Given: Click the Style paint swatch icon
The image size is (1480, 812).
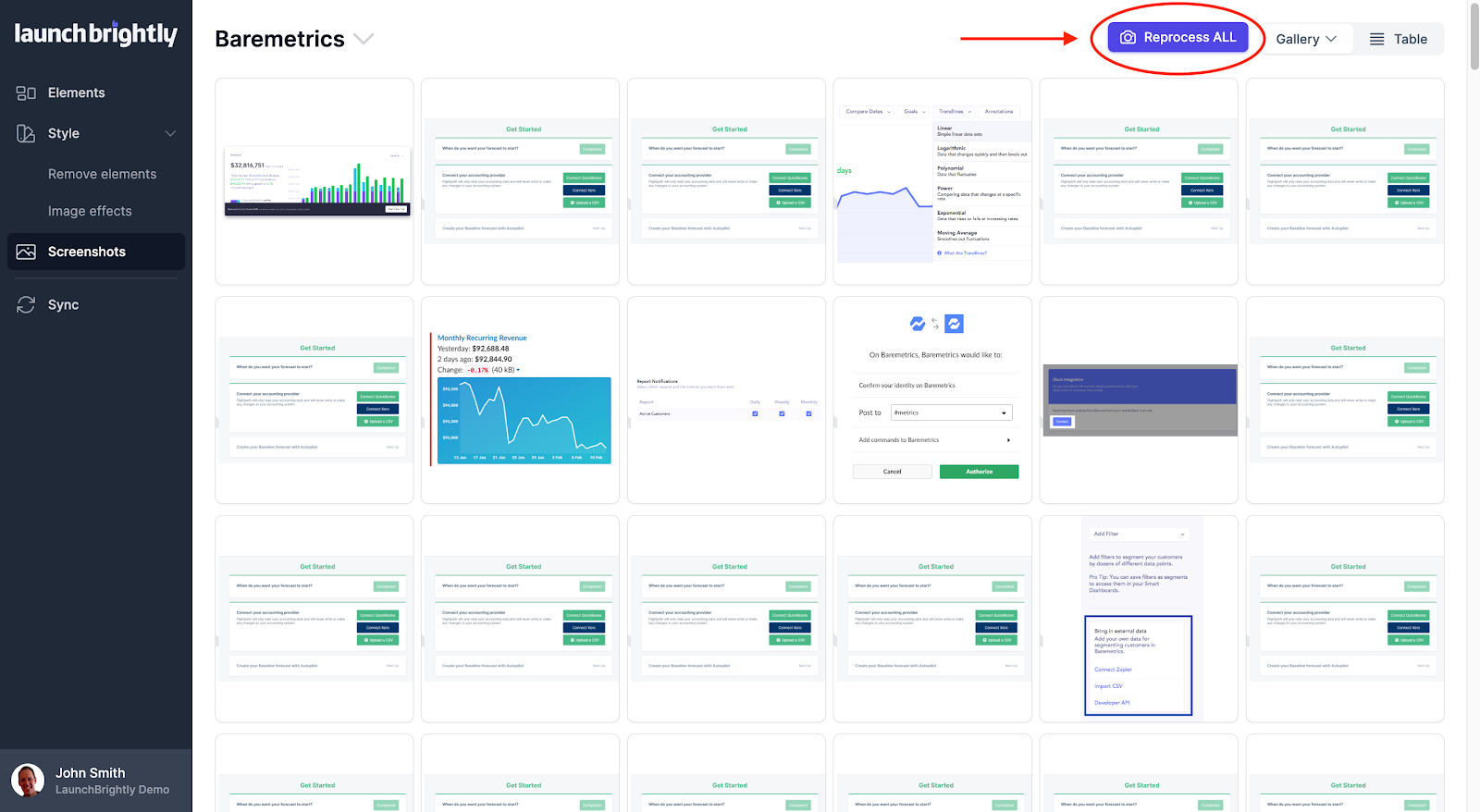Looking at the screenshot, I should tap(26, 134).
